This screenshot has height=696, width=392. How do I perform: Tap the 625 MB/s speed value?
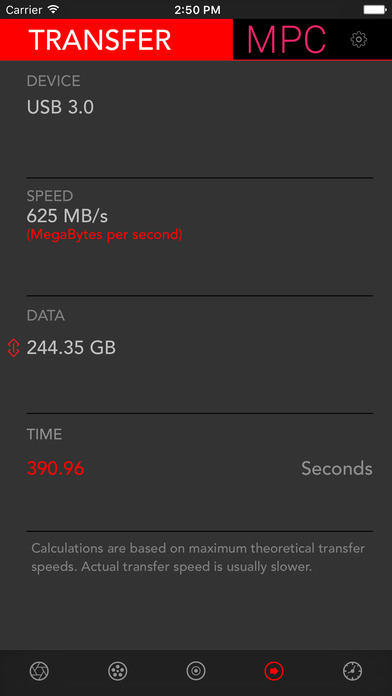67,216
